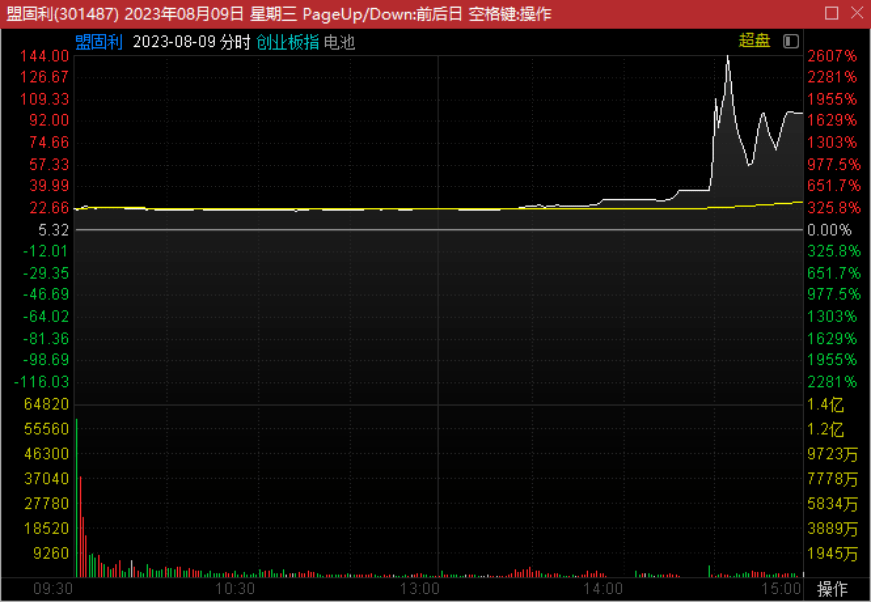Click the 15:00 closing time marker
The width and height of the screenshot is (871, 603).
(x=780, y=589)
